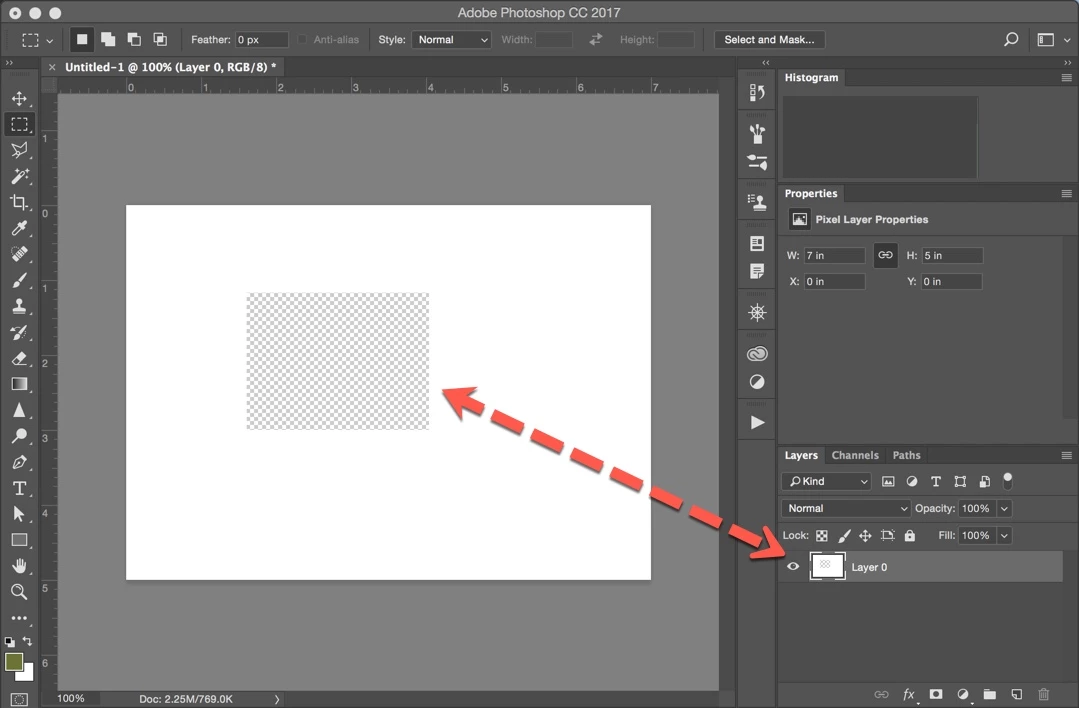Toggle the layer filter on/off switch

[1007, 480]
